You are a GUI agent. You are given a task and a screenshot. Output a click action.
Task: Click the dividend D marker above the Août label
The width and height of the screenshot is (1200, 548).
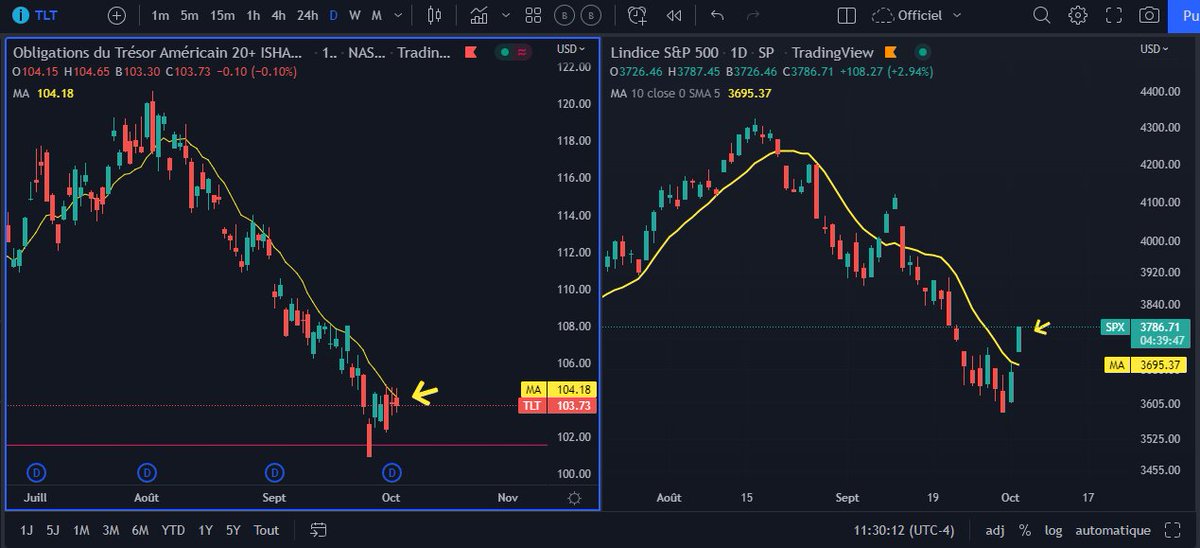(x=146, y=471)
